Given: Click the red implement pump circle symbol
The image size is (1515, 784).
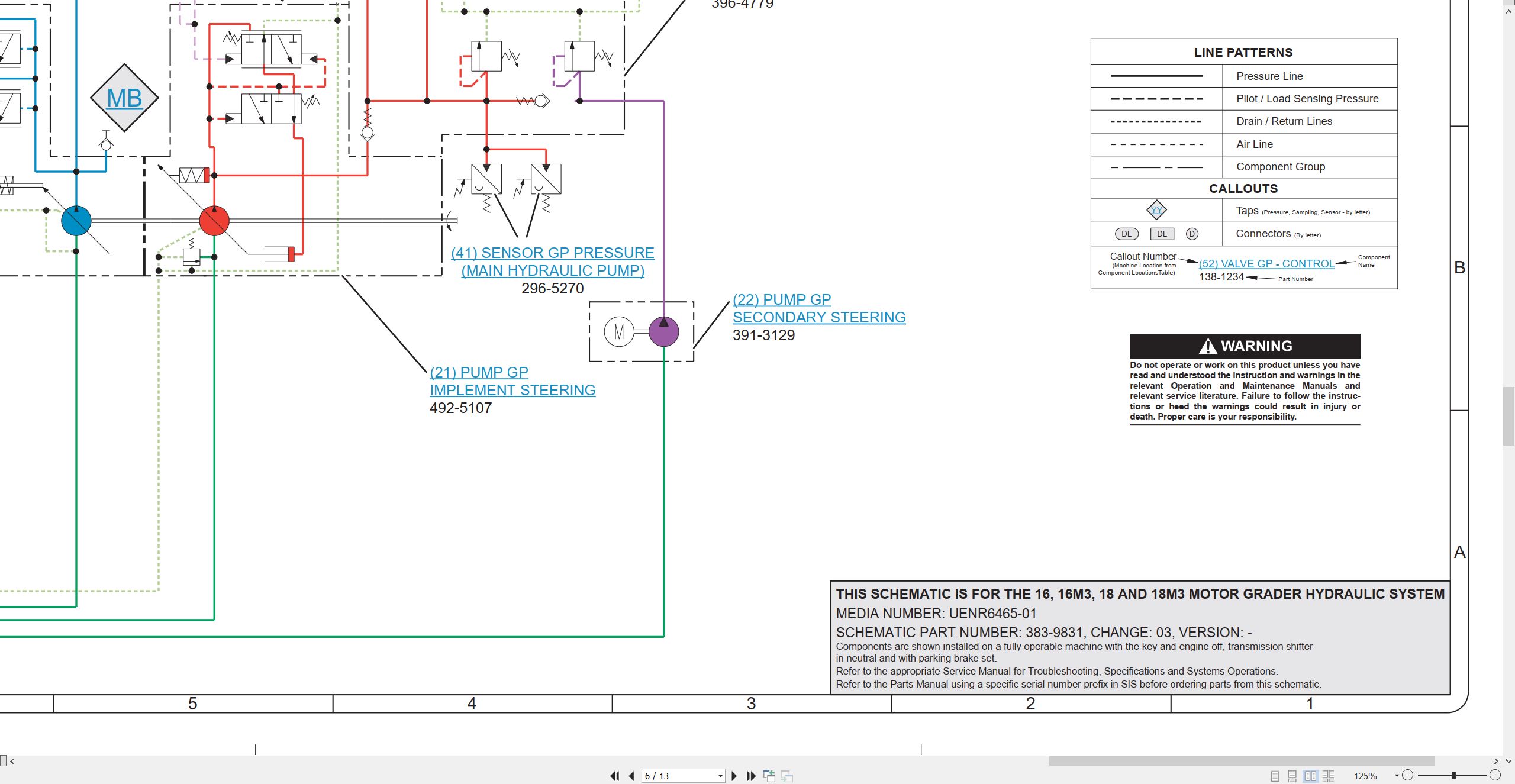Looking at the screenshot, I should pyautogui.click(x=214, y=221).
